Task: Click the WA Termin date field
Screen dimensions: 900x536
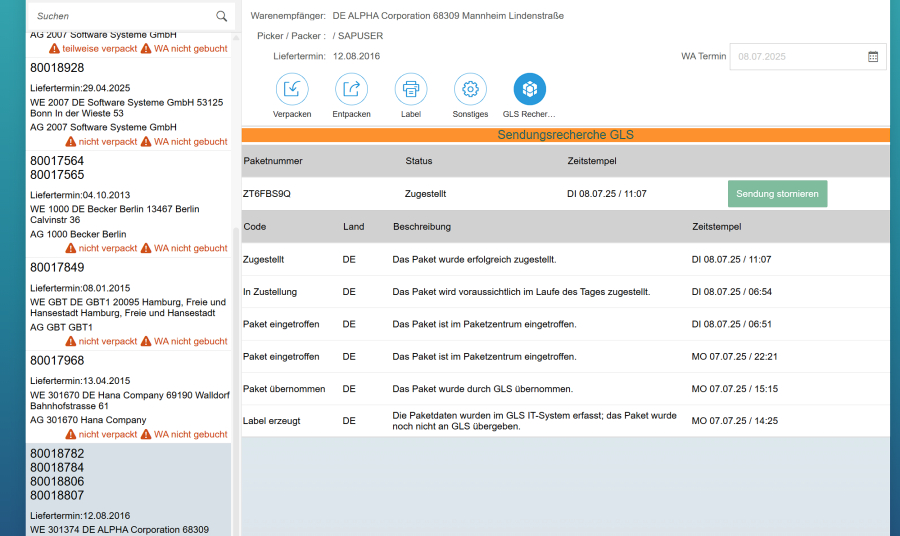Action: coord(795,57)
